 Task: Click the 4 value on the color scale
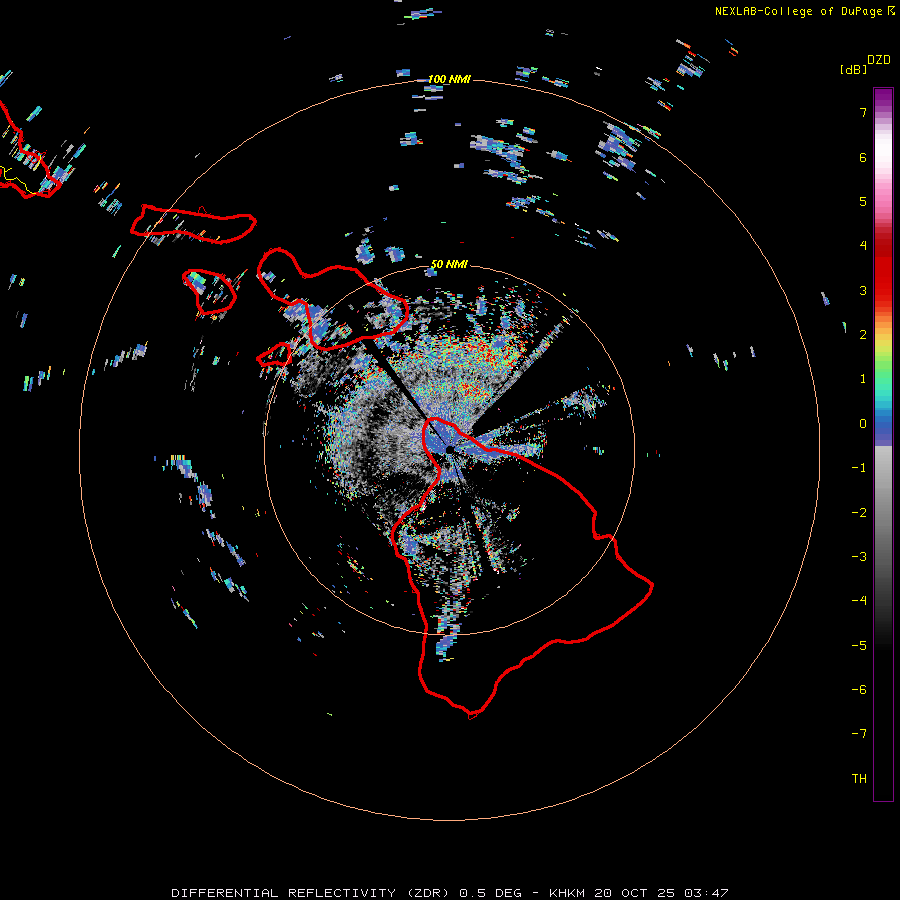tap(863, 246)
